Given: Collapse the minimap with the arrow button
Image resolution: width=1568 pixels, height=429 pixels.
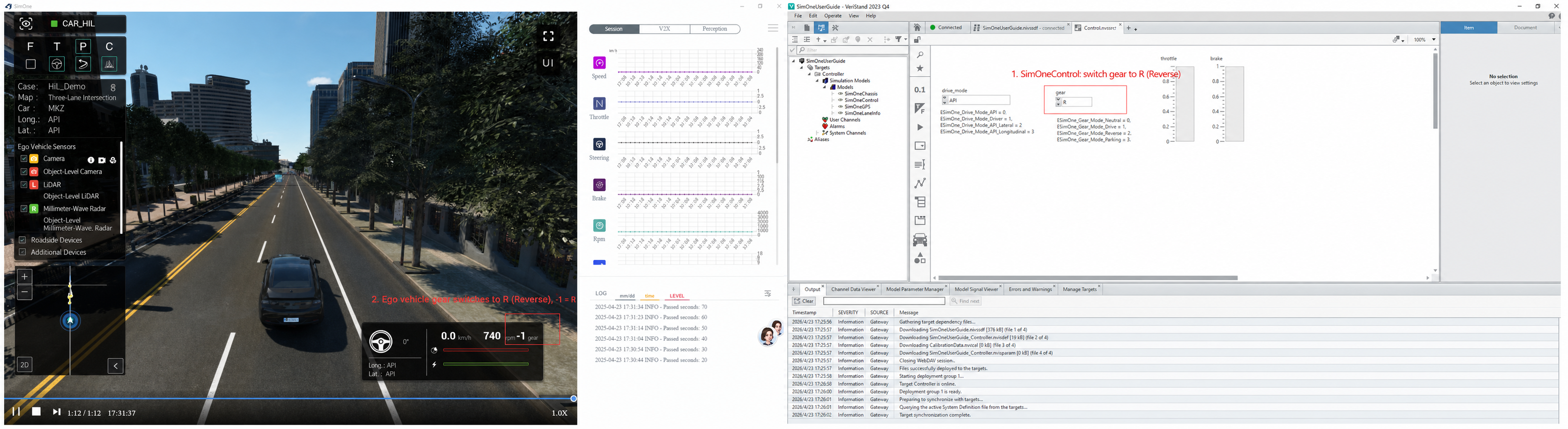Looking at the screenshot, I should 116,366.
